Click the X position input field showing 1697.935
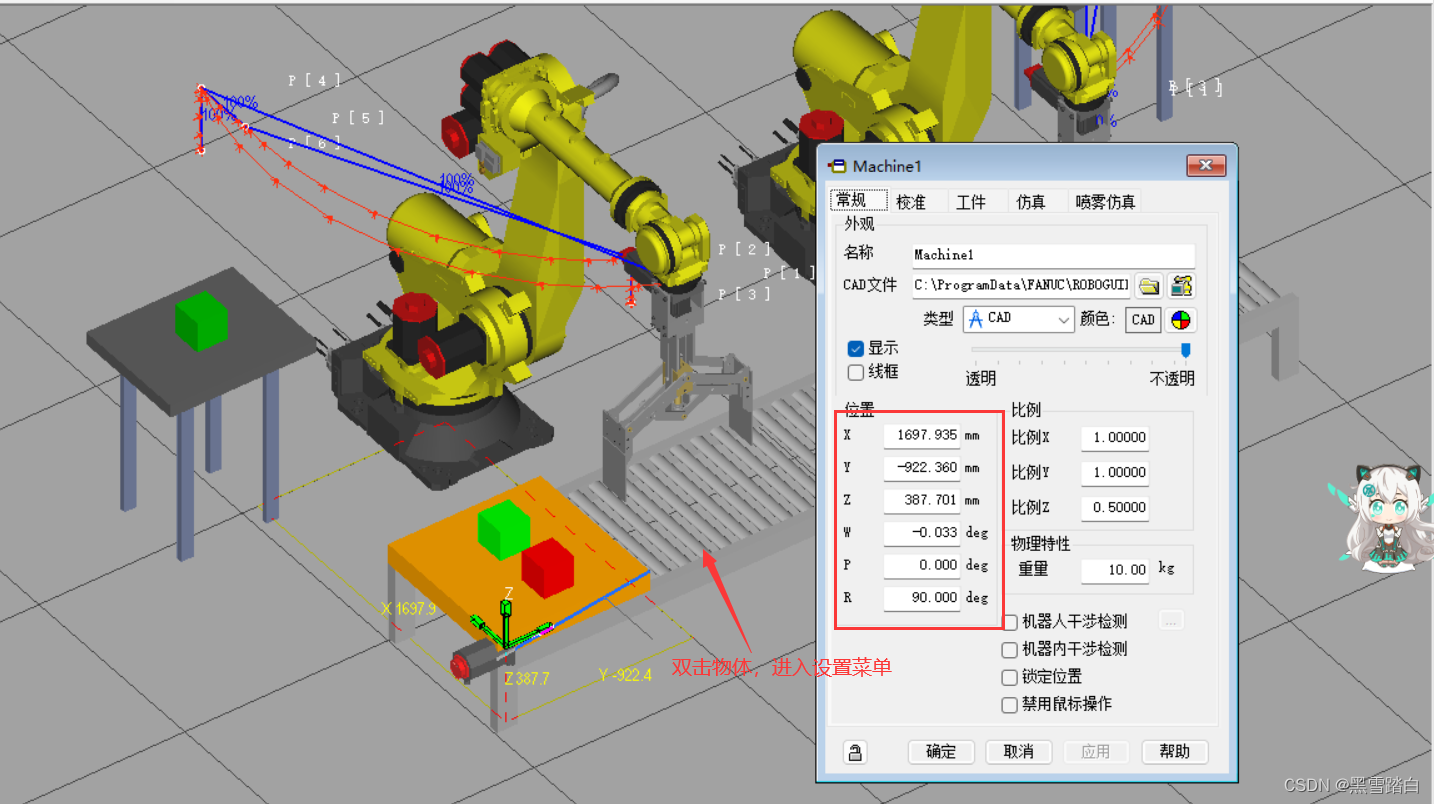This screenshot has width=1434, height=804. point(921,435)
